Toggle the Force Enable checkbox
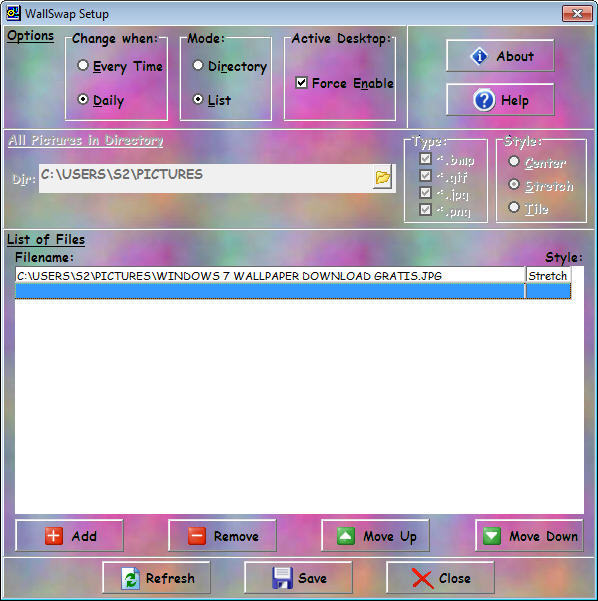 301,82
